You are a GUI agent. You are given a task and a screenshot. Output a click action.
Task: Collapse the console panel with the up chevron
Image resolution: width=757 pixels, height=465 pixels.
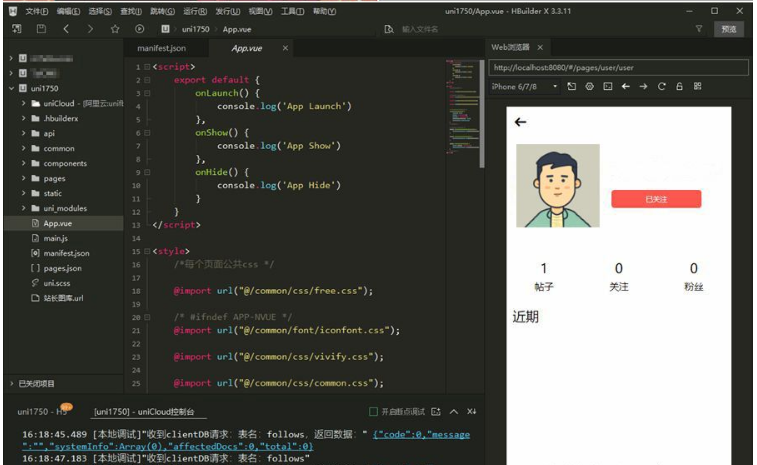(453, 411)
